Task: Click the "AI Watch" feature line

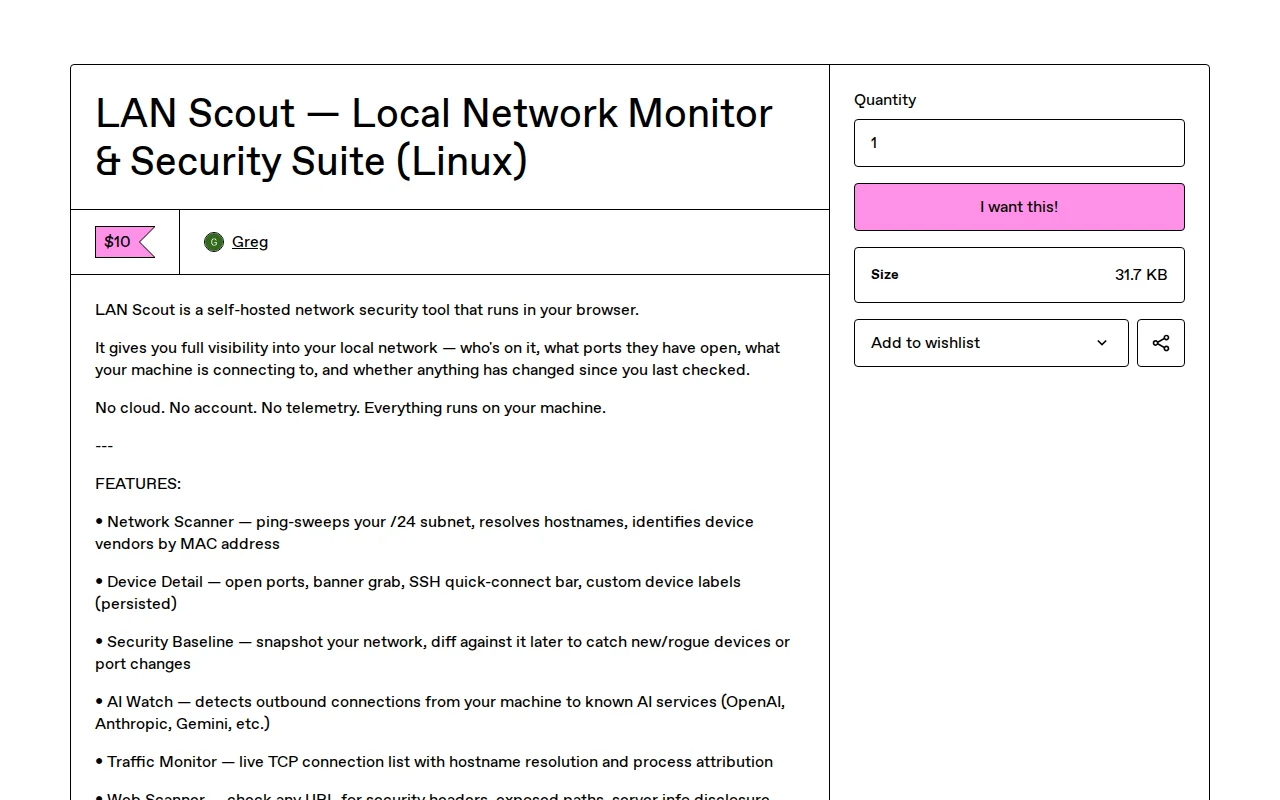Action: (440, 713)
